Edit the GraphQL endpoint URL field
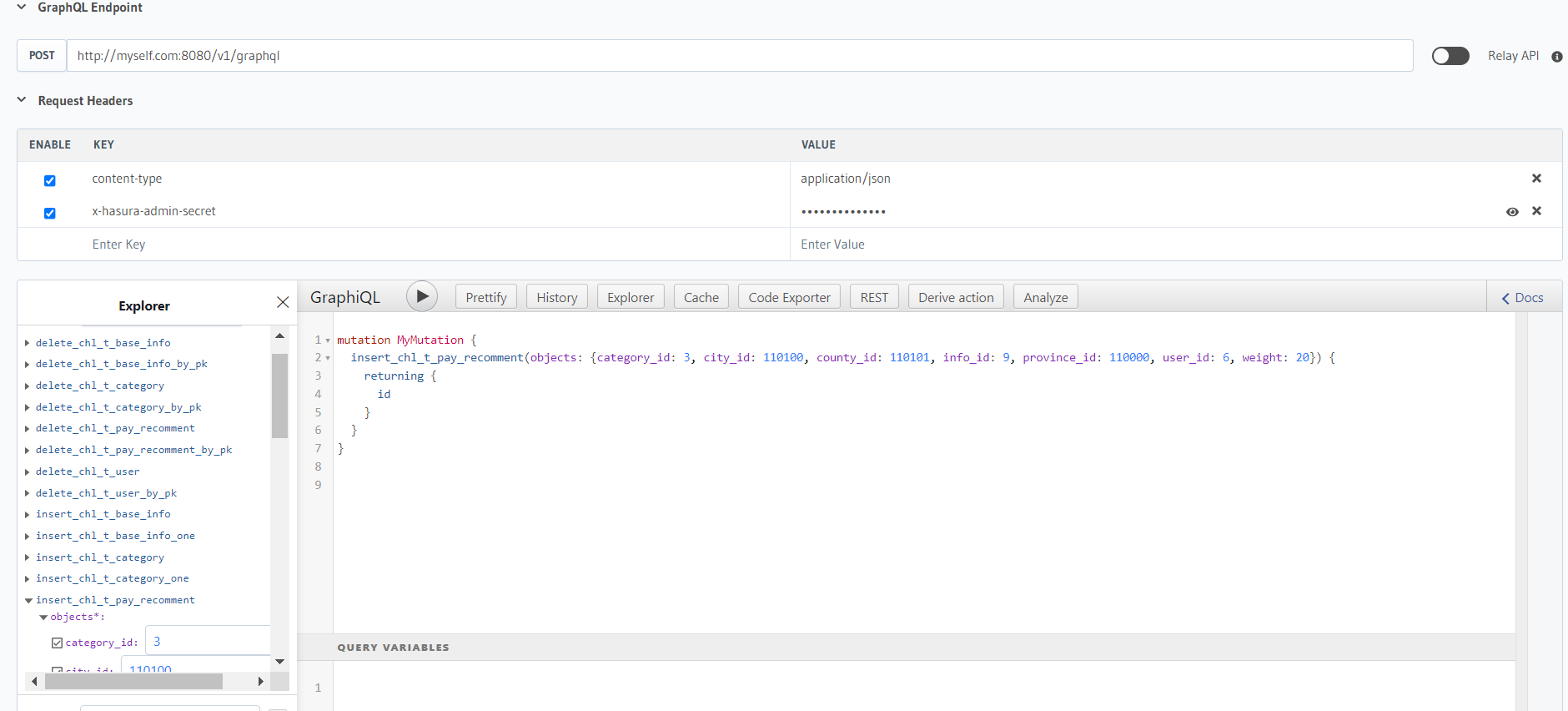 [740, 56]
